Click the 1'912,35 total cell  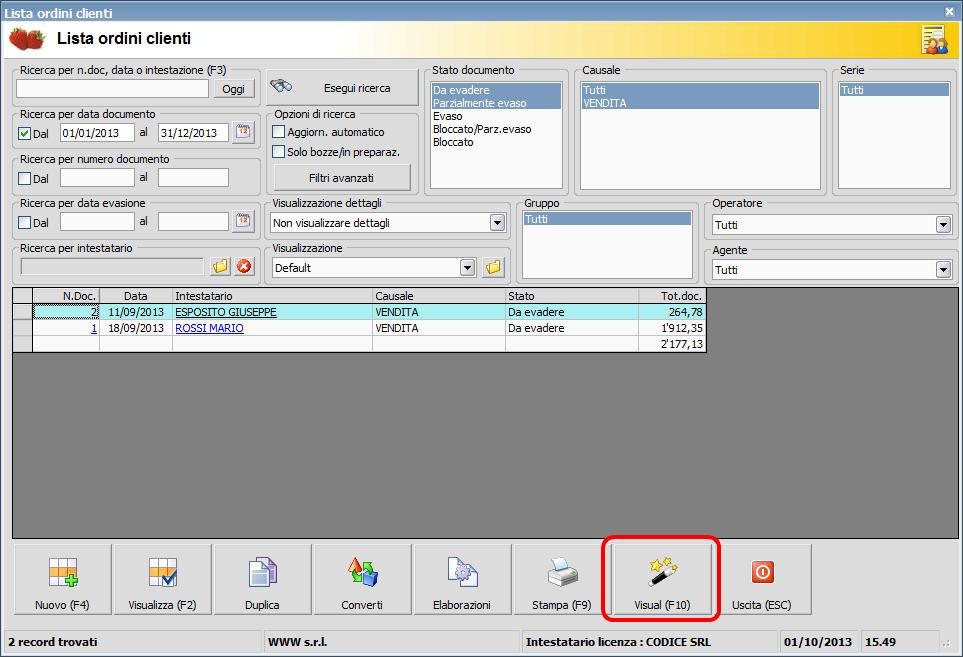pyautogui.click(x=673, y=328)
